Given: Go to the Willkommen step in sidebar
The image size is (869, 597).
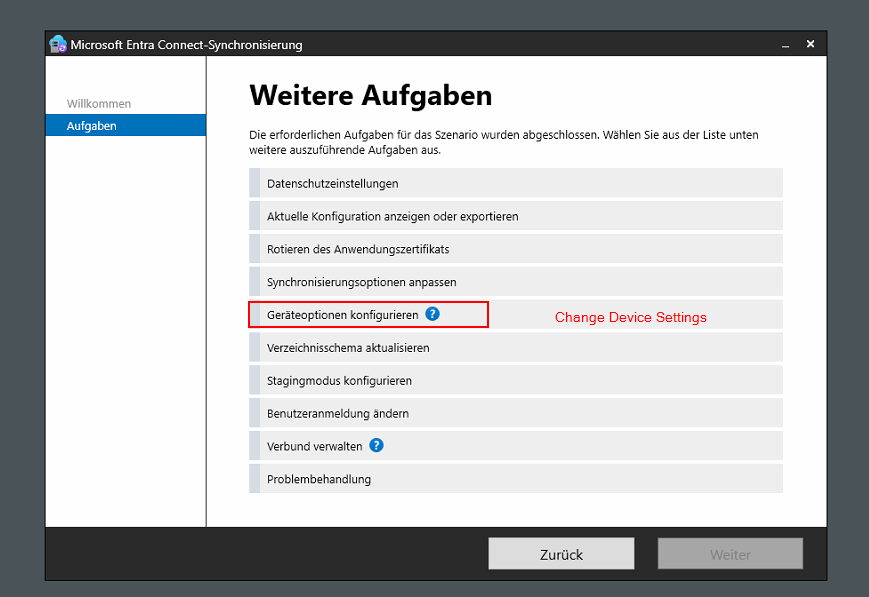Looking at the screenshot, I should point(99,104).
